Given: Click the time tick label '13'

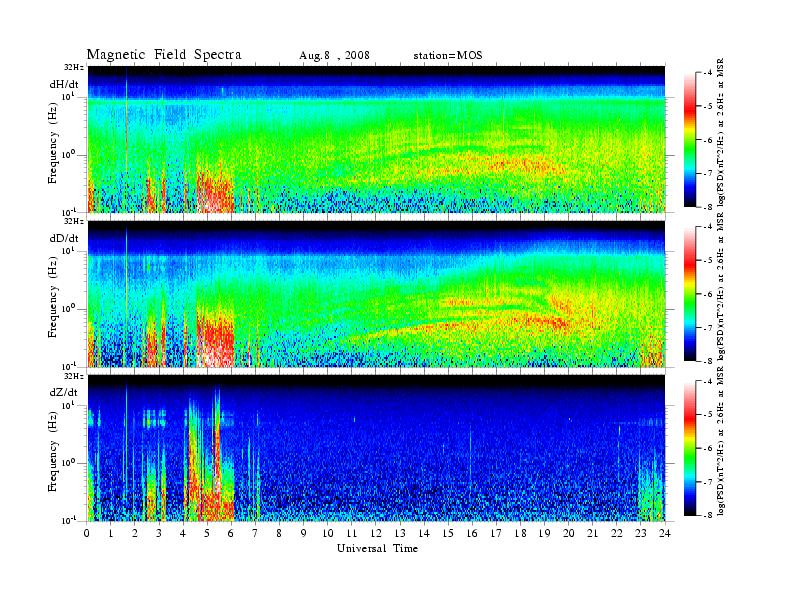Looking at the screenshot, I should click(400, 533).
